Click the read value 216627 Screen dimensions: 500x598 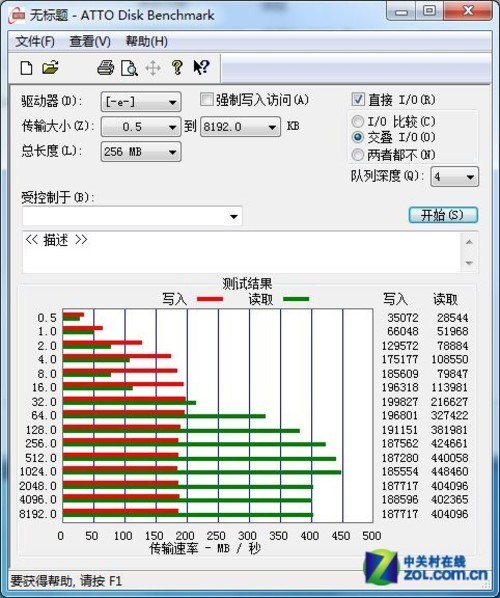[x=449, y=402]
